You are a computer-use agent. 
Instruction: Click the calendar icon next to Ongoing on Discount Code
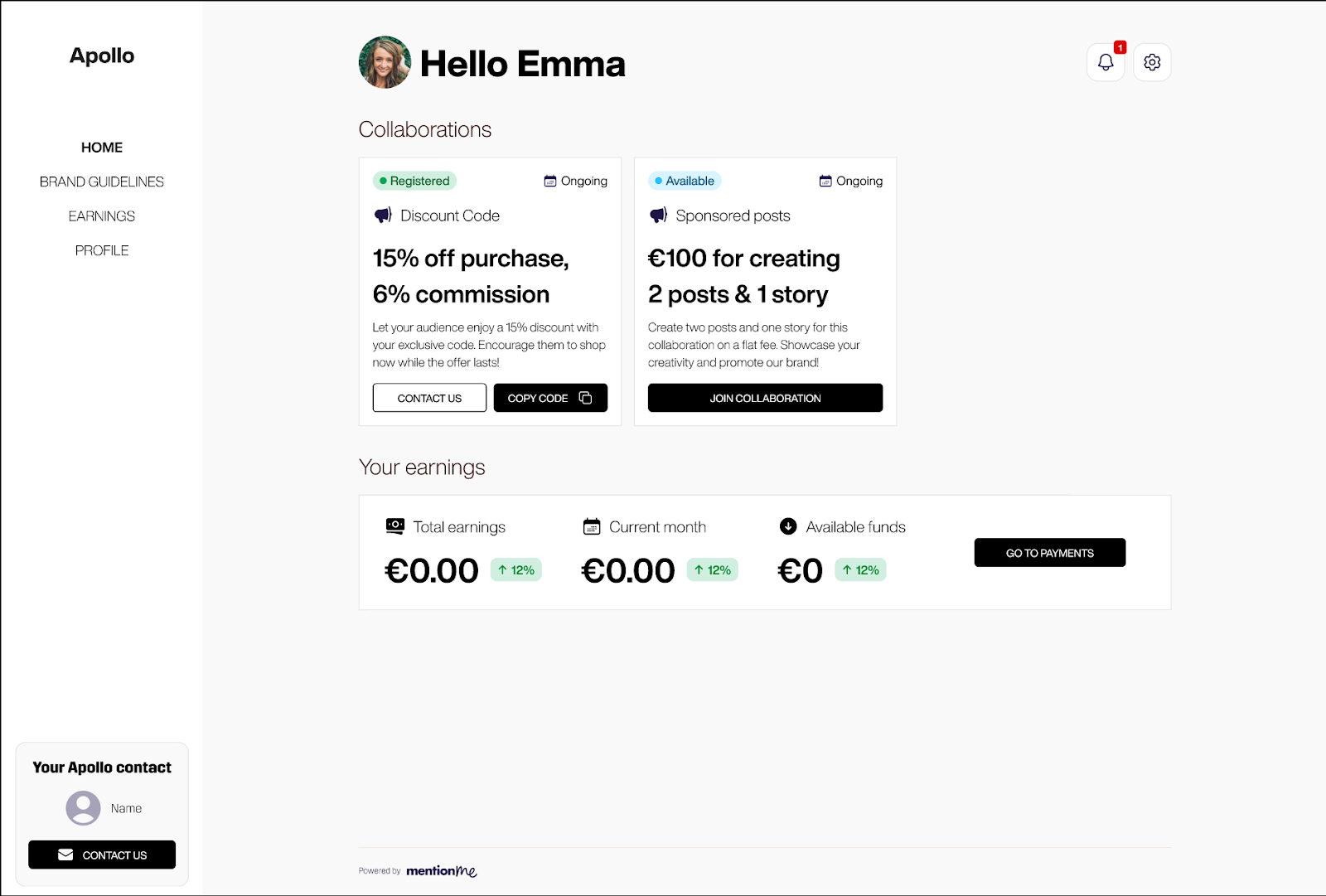pyautogui.click(x=550, y=181)
